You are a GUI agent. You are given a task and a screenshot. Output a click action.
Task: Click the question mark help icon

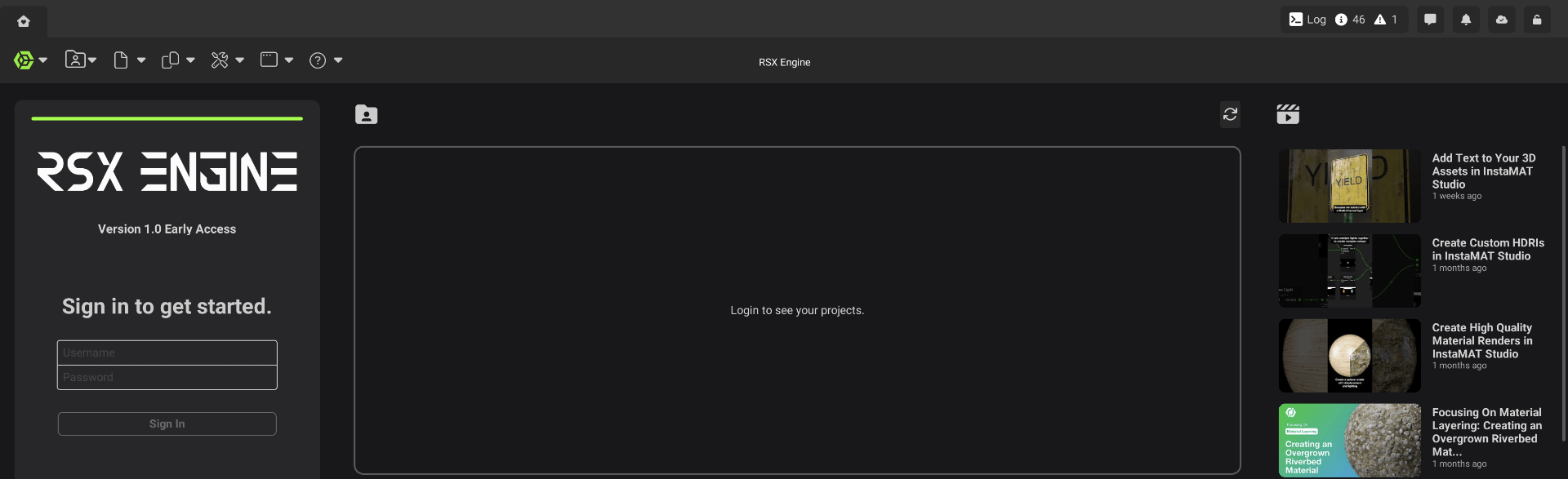[x=318, y=60]
